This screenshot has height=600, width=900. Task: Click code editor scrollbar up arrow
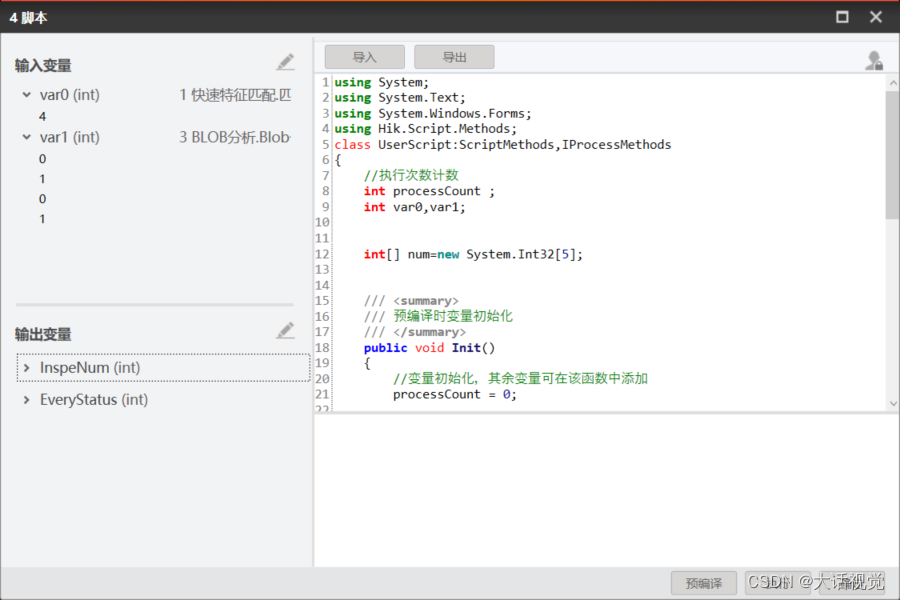tap(893, 83)
